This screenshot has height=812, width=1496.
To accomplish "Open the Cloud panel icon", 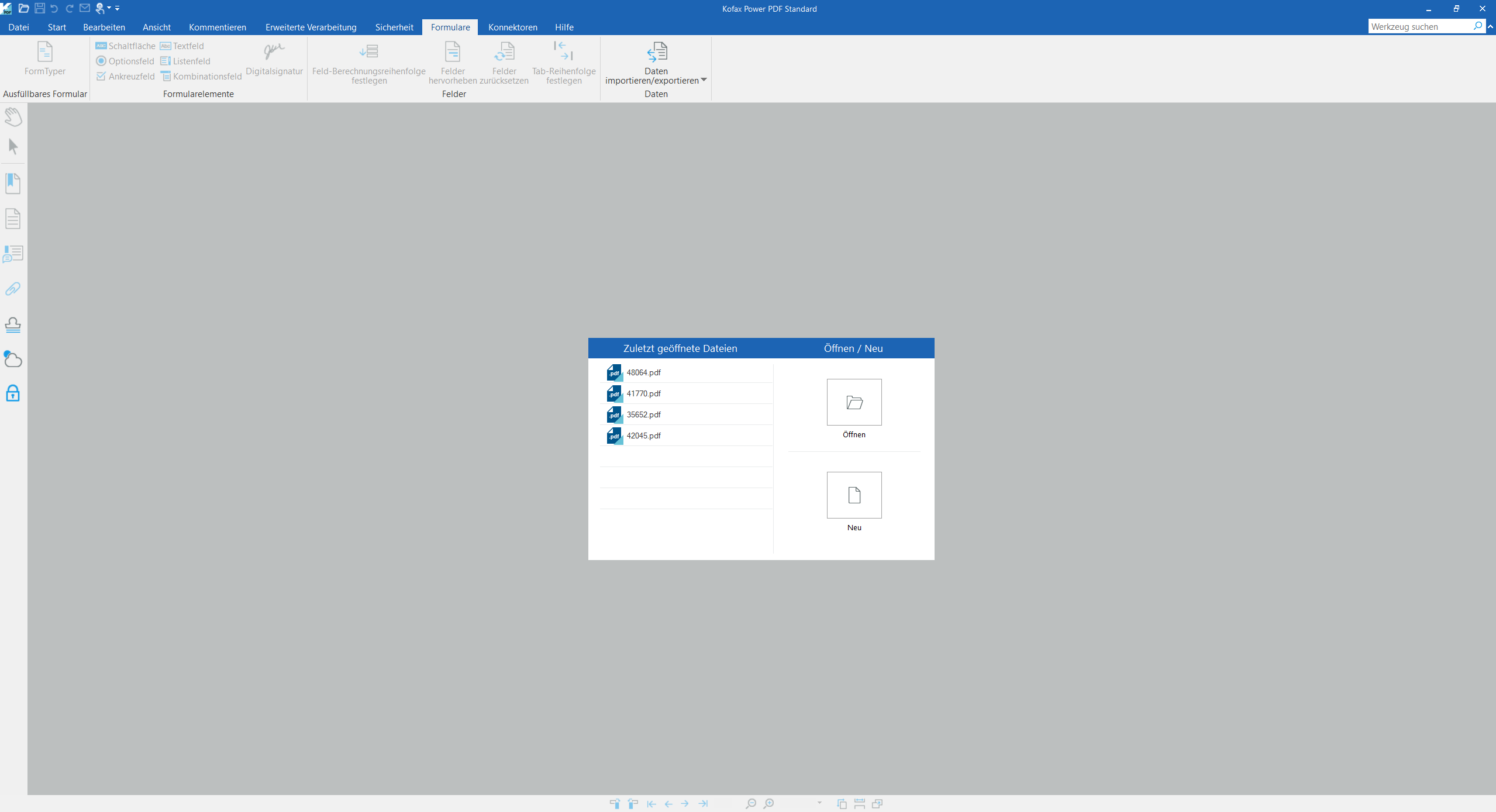I will 13,359.
